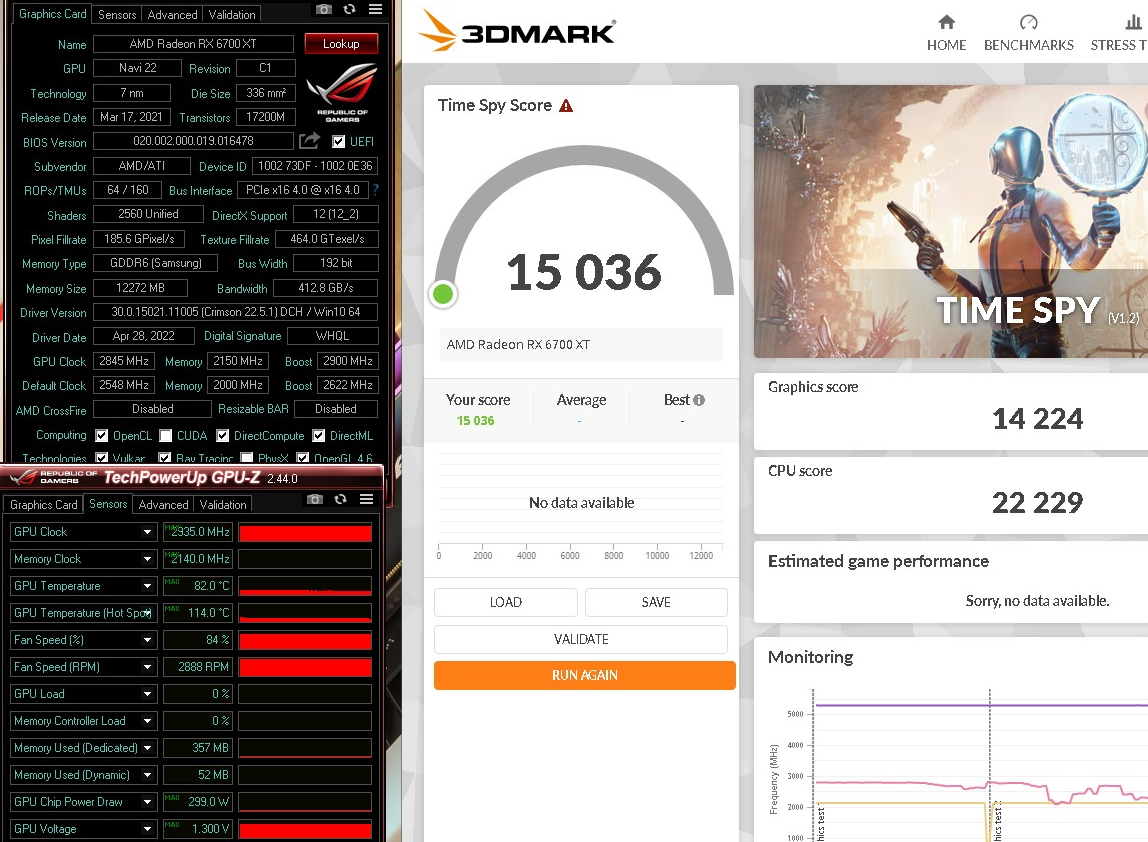Click the Benchmarks gauge icon in 3DMark

point(1029,22)
